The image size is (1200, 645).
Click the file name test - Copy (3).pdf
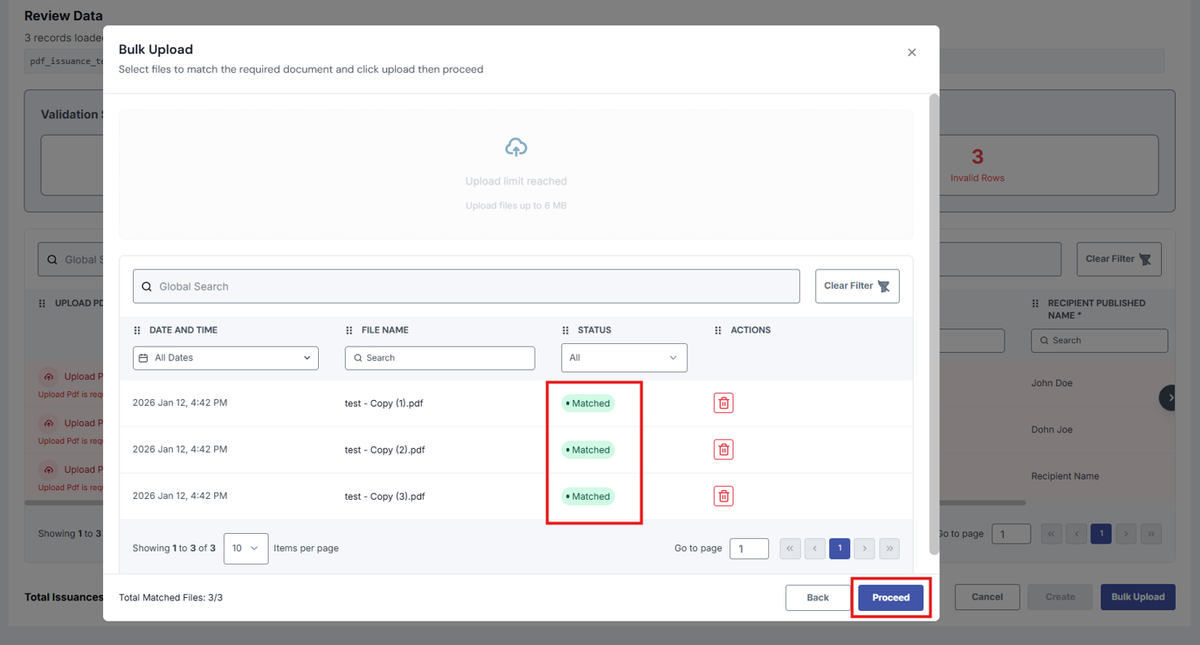(385, 496)
